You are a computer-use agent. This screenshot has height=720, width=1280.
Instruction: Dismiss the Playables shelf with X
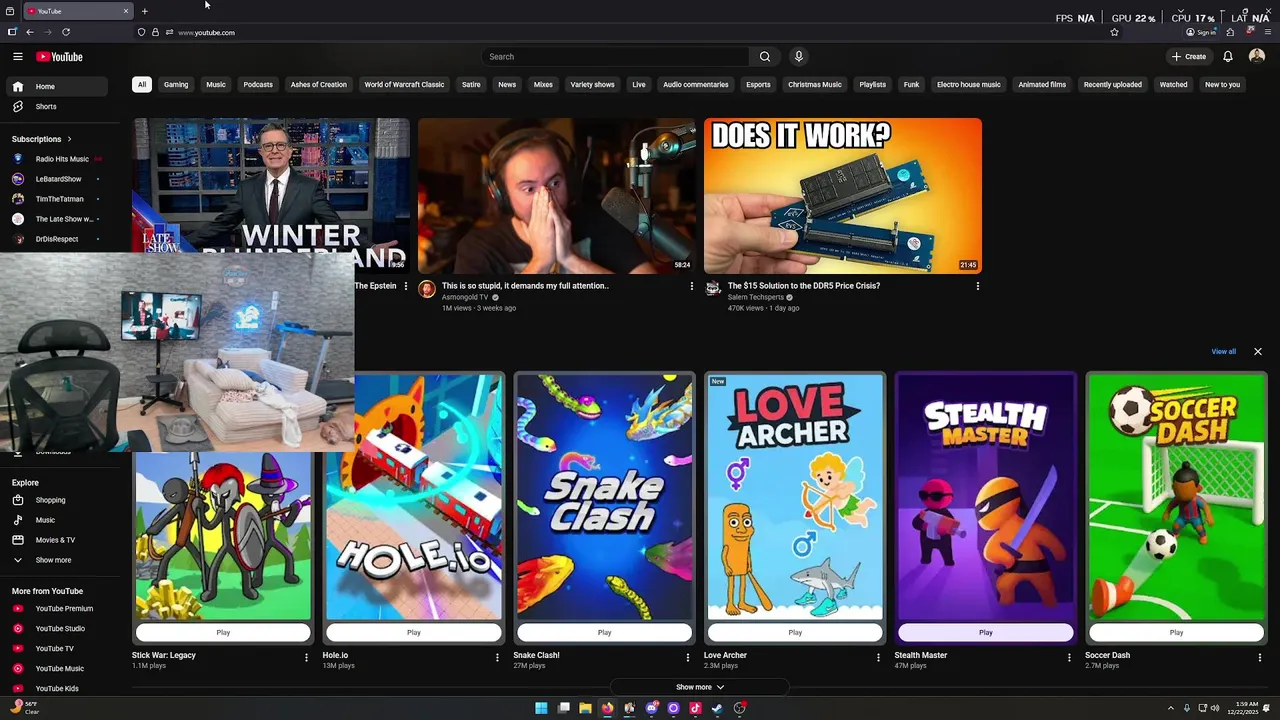point(1258,352)
